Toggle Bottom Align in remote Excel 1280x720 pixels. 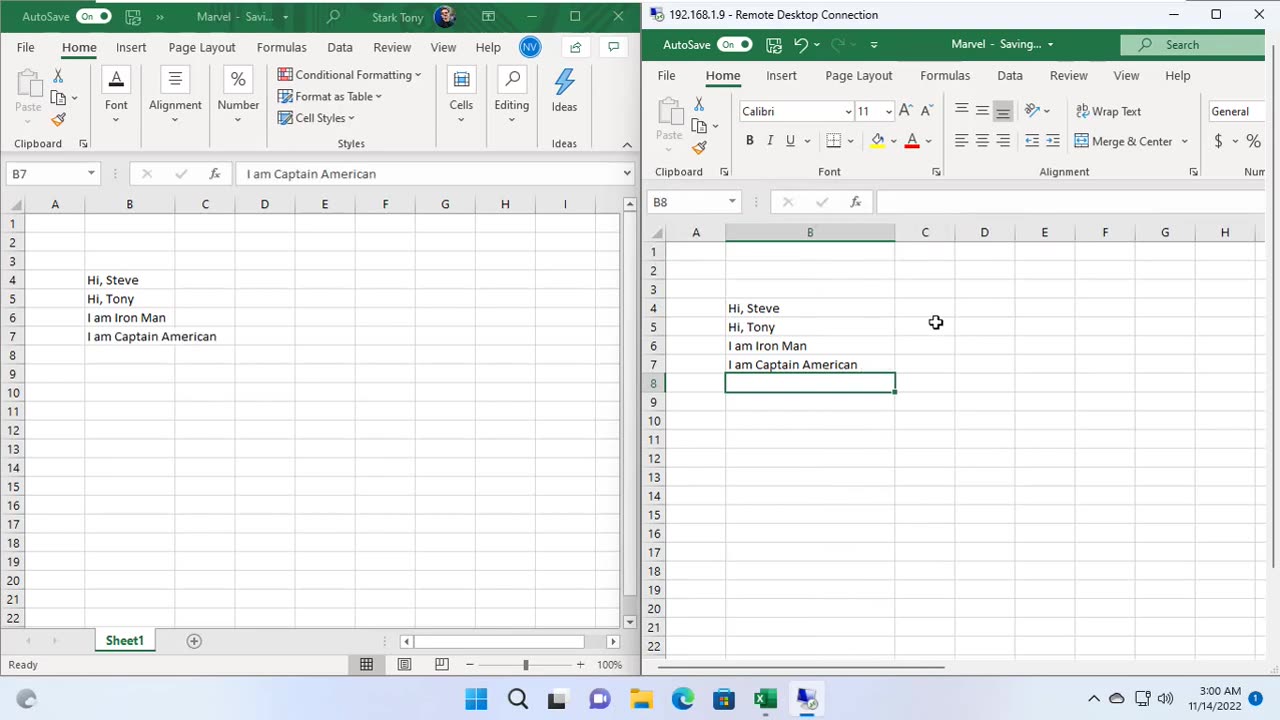pos(1003,111)
